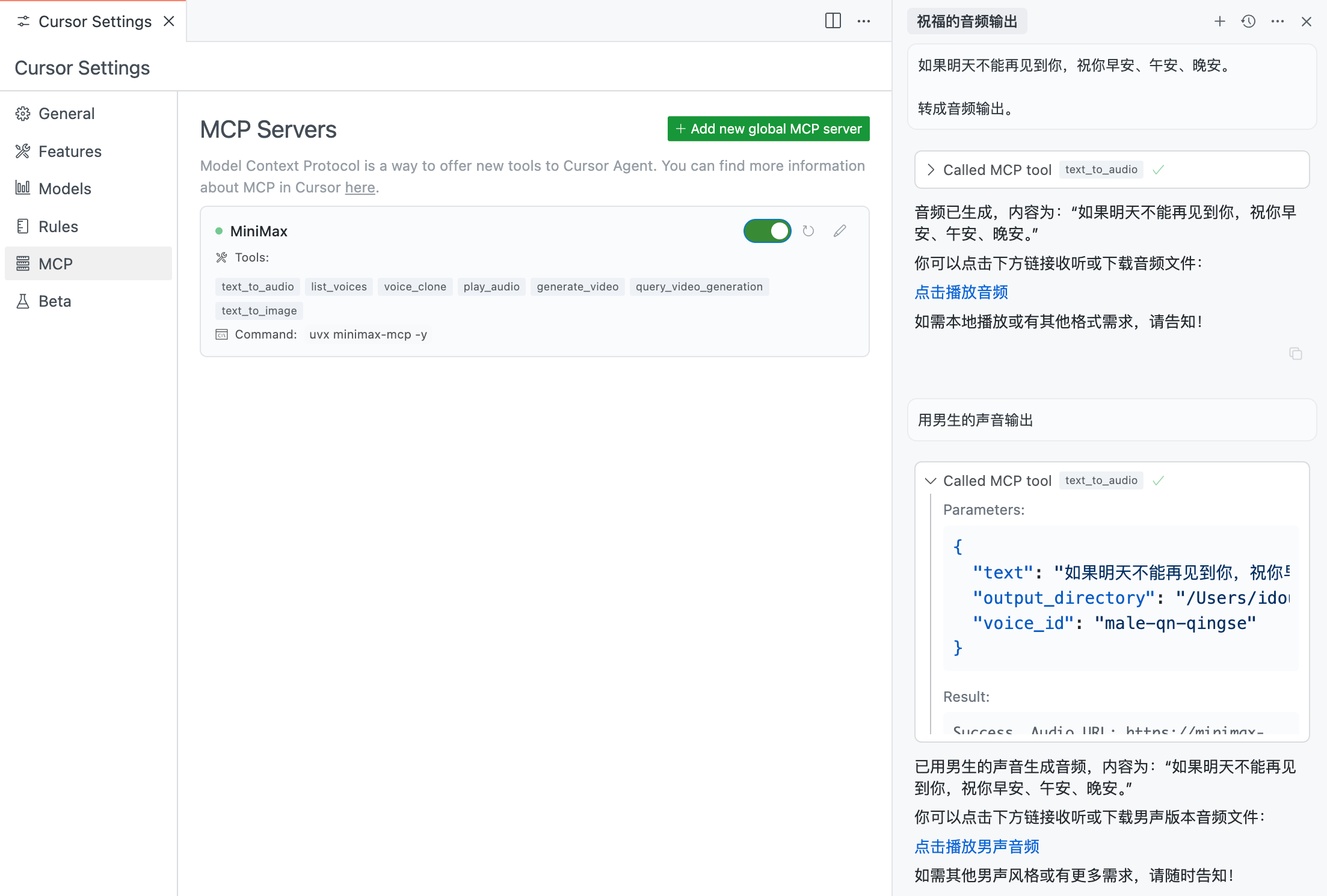Click the refresh icon for MiniMax server
This screenshot has width=1327, height=896.
point(808,231)
